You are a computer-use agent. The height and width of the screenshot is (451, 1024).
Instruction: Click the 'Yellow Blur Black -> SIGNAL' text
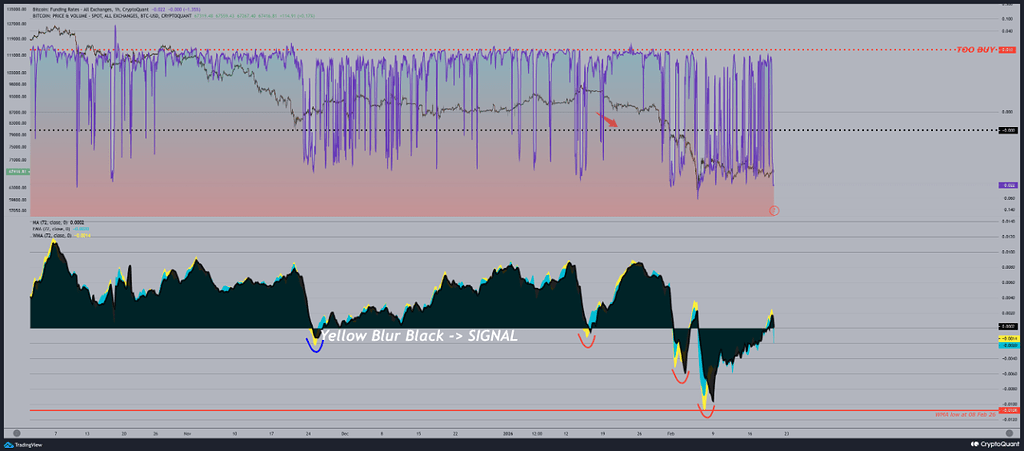[x=419, y=337]
